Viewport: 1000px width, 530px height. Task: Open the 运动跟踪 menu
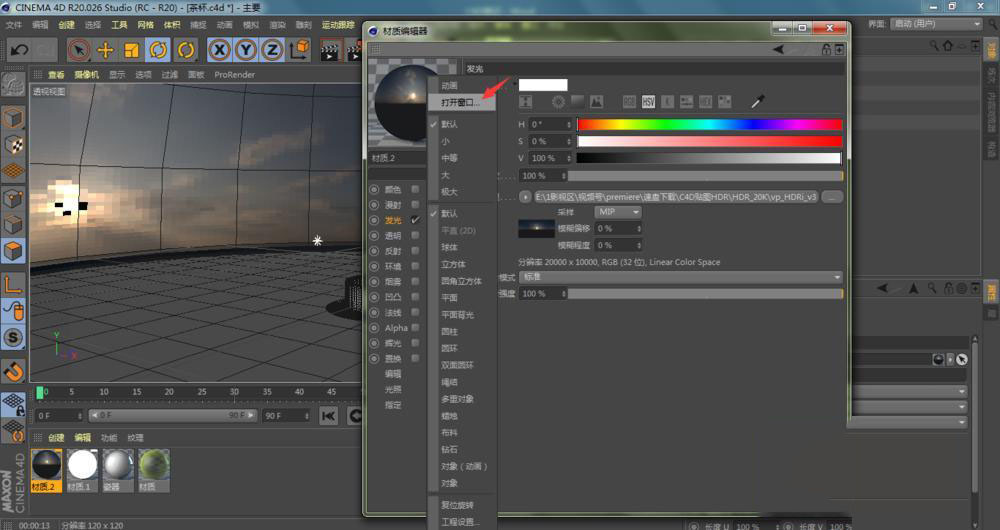338,25
